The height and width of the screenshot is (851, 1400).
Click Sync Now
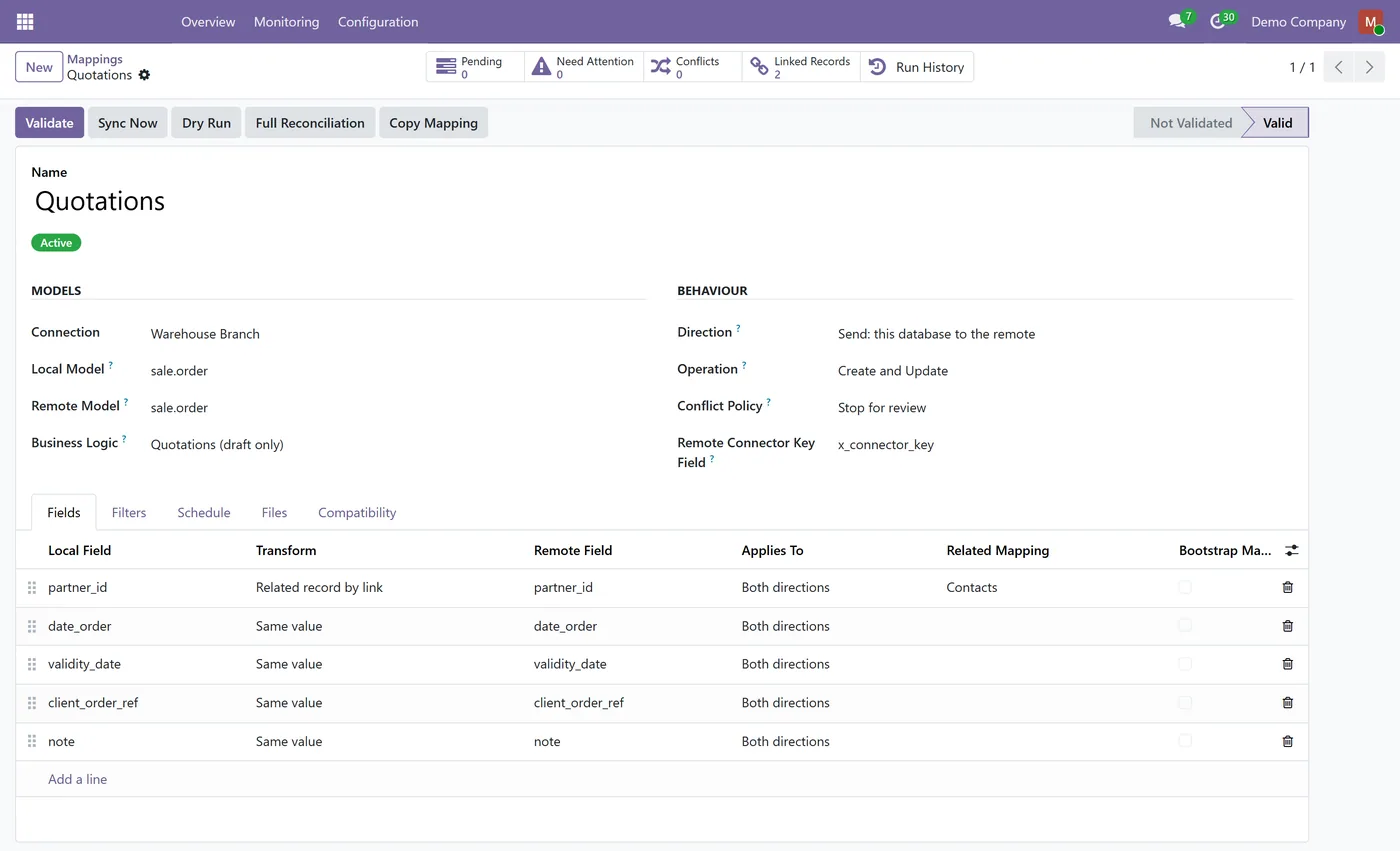point(128,123)
